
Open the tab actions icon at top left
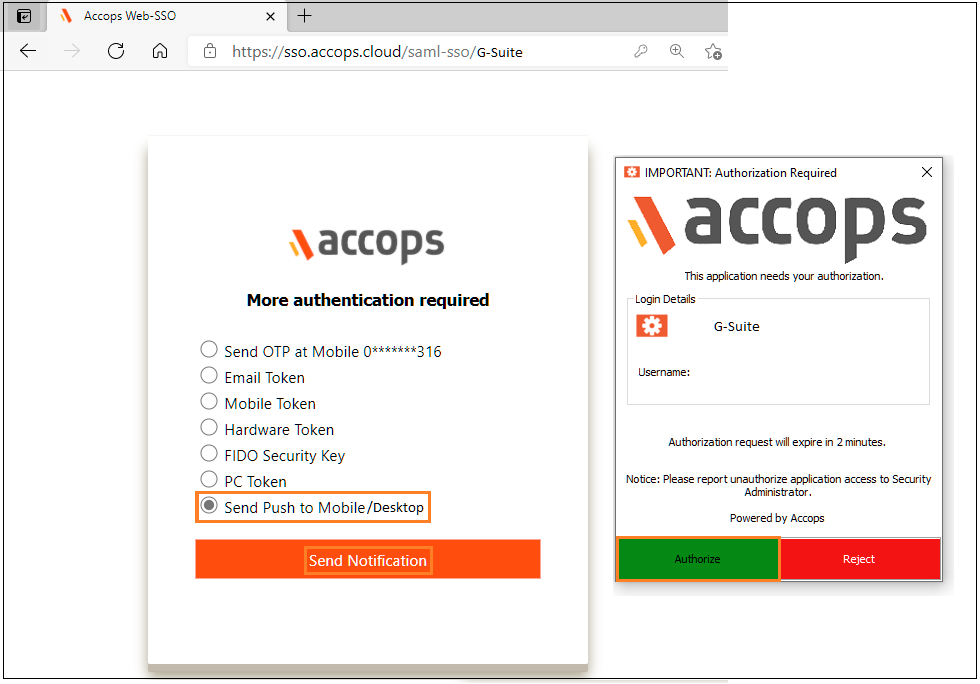pyautogui.click(x=24, y=16)
